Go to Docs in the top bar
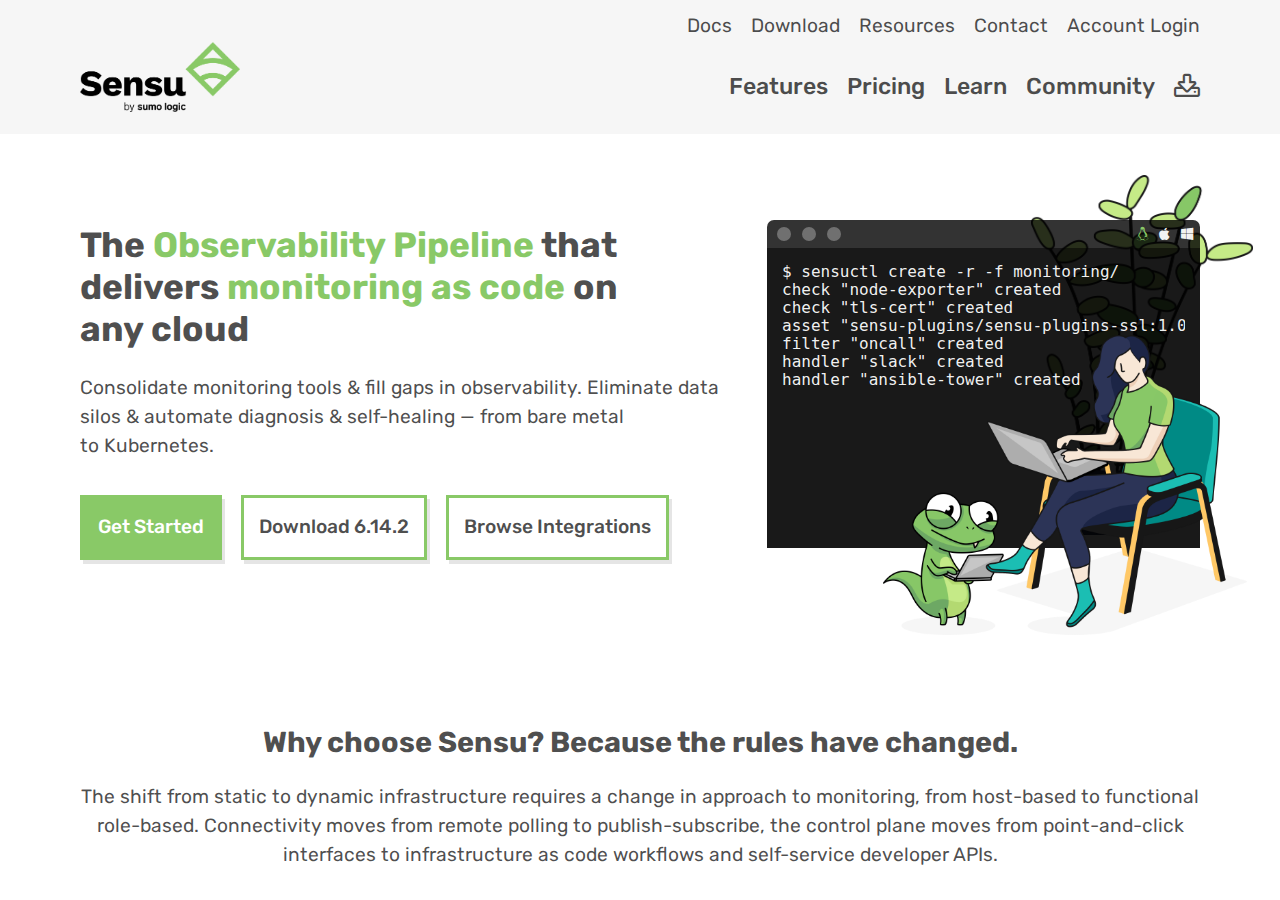 pyautogui.click(x=709, y=26)
